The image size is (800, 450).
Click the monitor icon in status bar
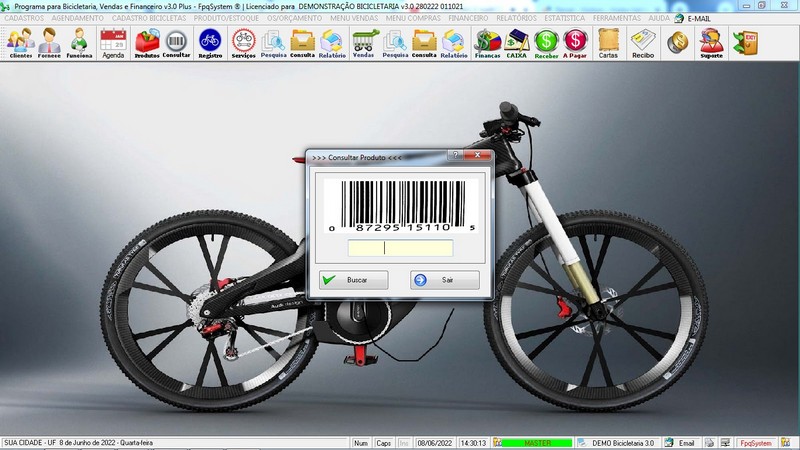coord(726,443)
